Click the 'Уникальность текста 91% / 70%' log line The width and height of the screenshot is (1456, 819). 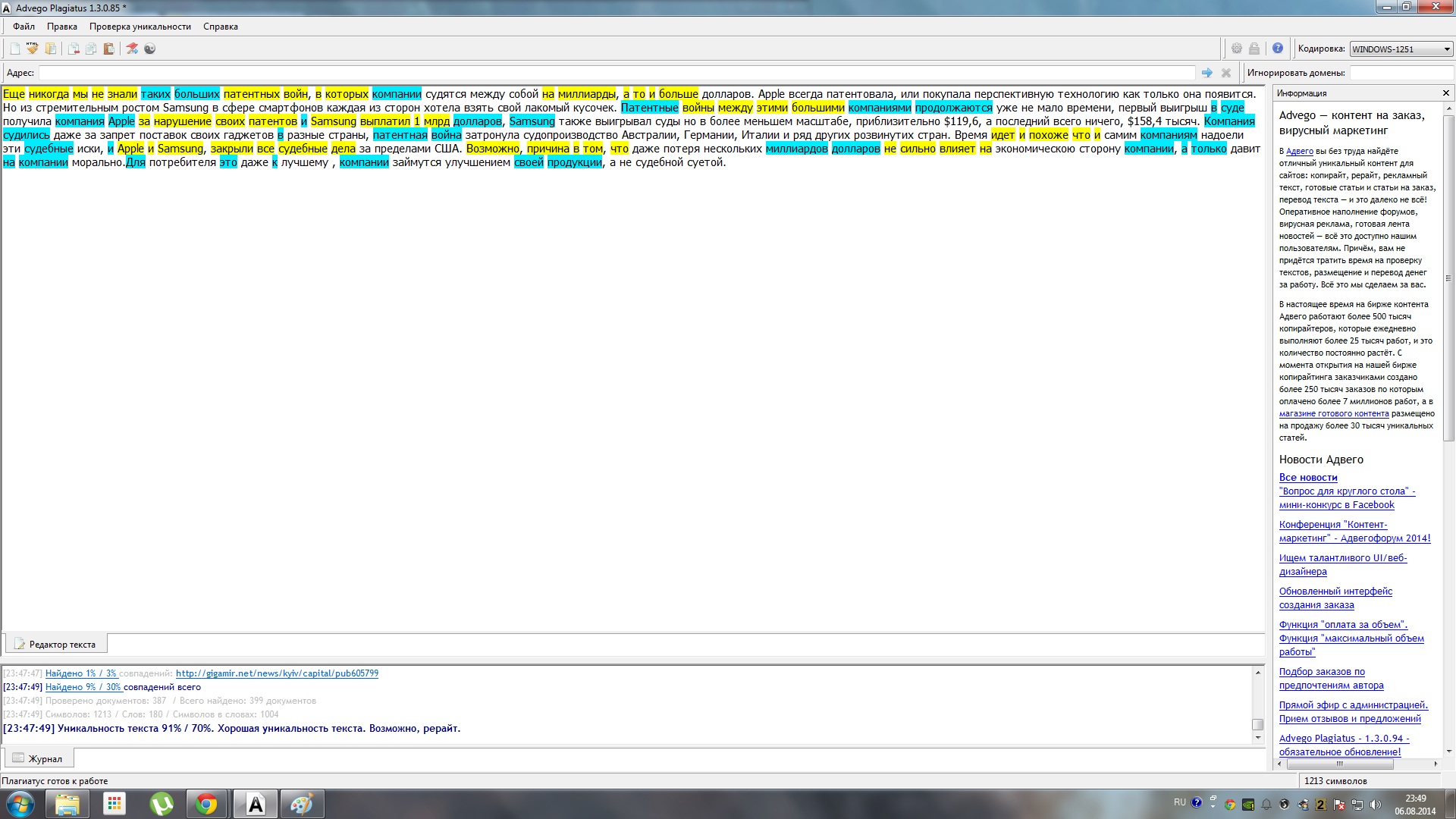coord(231,729)
